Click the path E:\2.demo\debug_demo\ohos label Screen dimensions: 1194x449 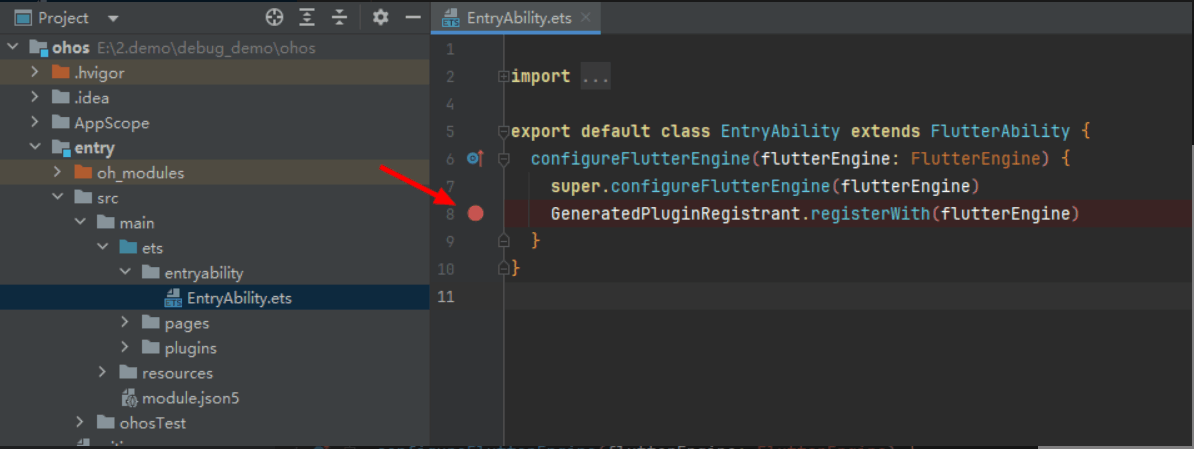[206, 48]
